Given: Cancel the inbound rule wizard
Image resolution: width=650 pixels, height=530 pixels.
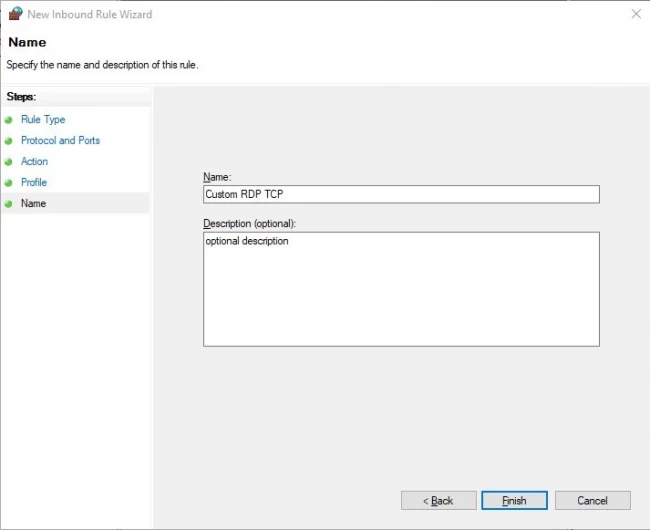Looking at the screenshot, I should 592,500.
